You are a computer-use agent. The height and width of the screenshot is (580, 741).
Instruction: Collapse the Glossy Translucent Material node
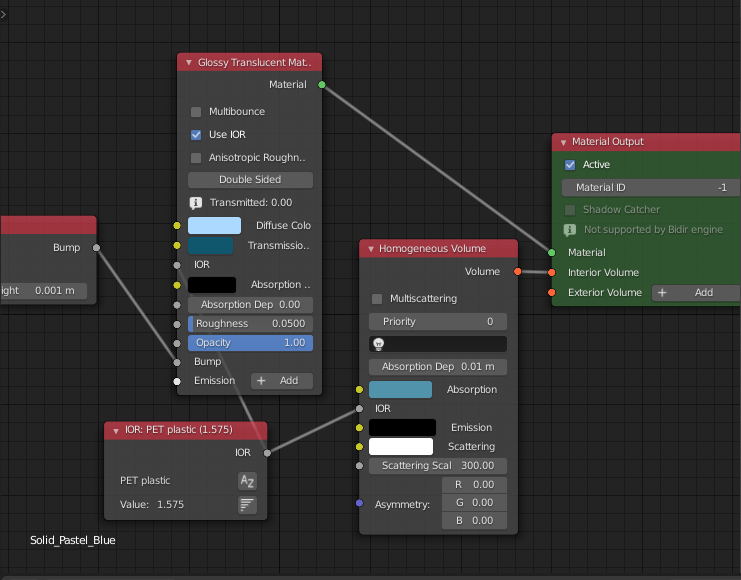pyautogui.click(x=188, y=62)
